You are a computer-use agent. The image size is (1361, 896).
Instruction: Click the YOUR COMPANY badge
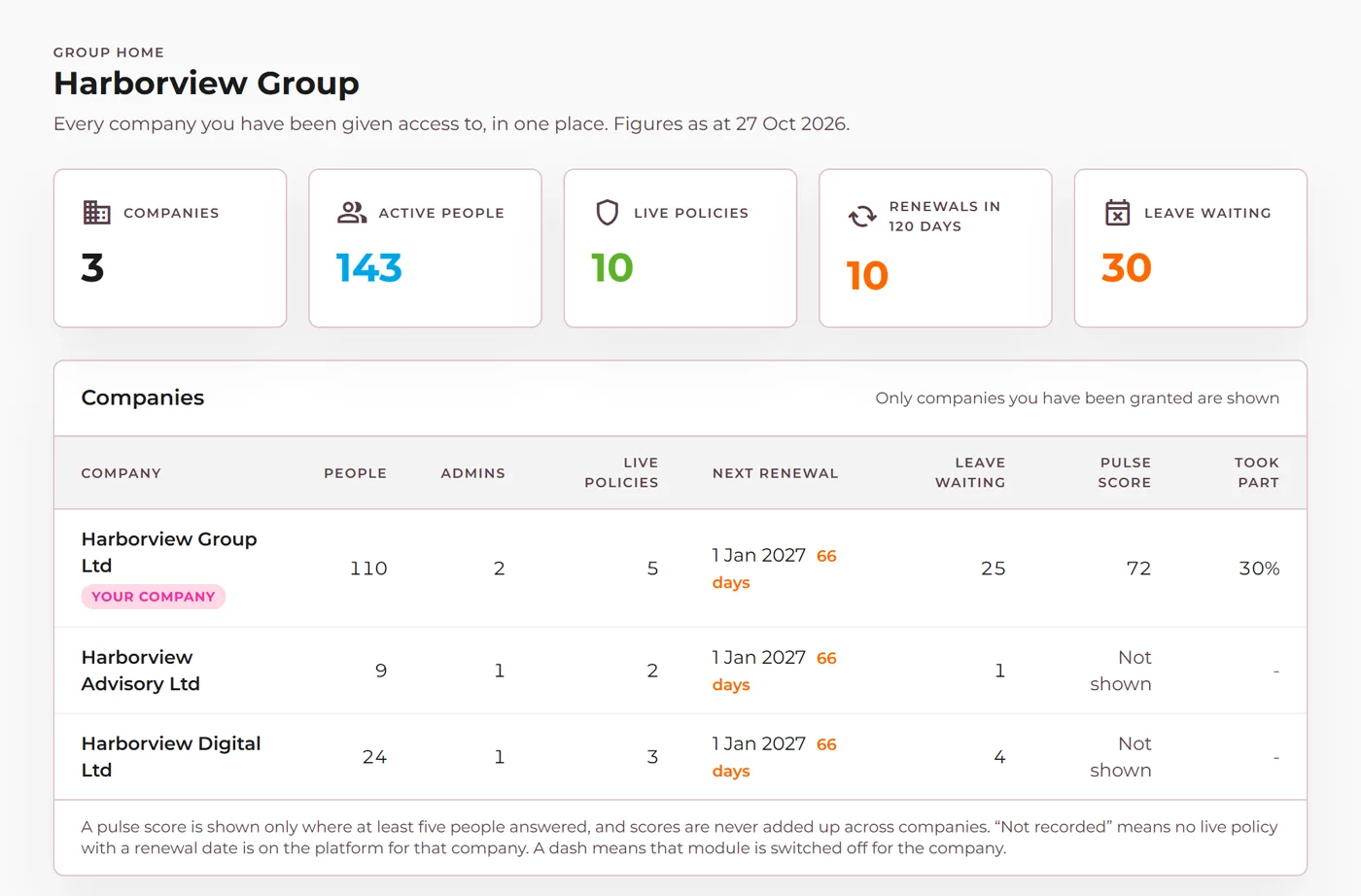[x=154, y=597]
